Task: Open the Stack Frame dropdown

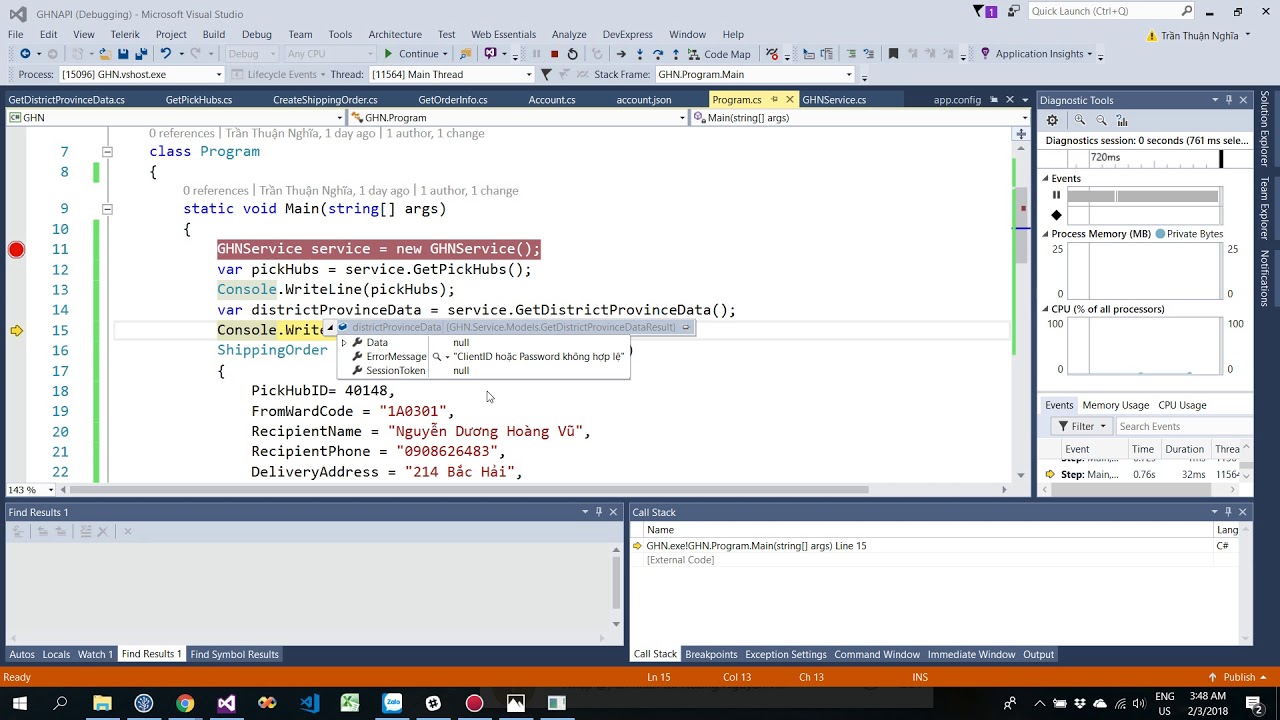Action: click(754, 74)
